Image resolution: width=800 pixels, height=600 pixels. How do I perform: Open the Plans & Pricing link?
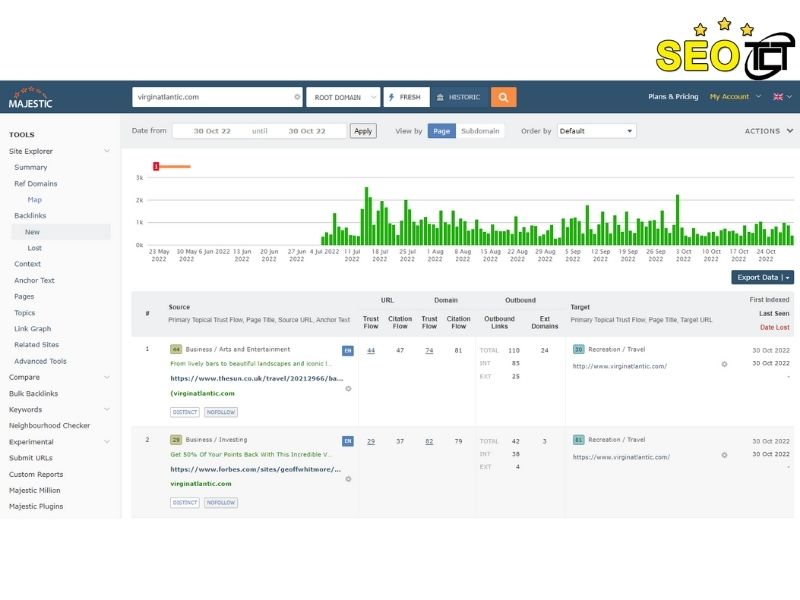[673, 96]
